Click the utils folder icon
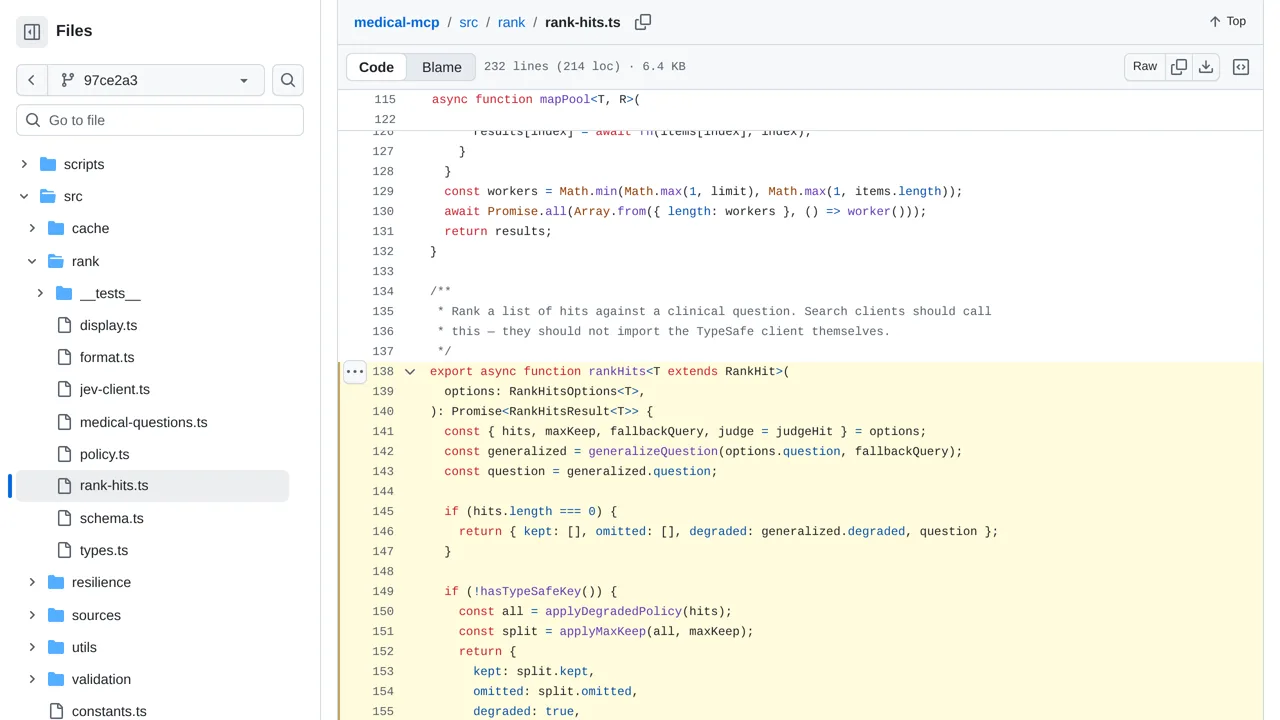The image size is (1280, 720). (x=55, y=647)
